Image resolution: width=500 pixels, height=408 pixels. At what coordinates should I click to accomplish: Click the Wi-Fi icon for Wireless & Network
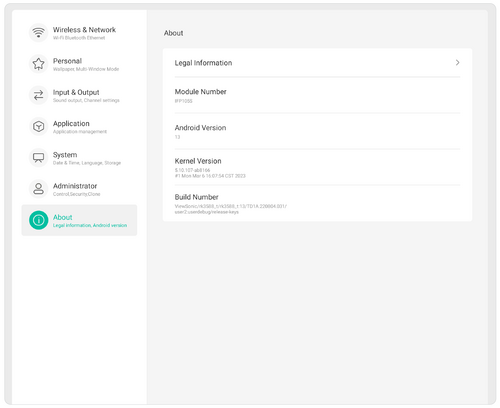(38, 33)
